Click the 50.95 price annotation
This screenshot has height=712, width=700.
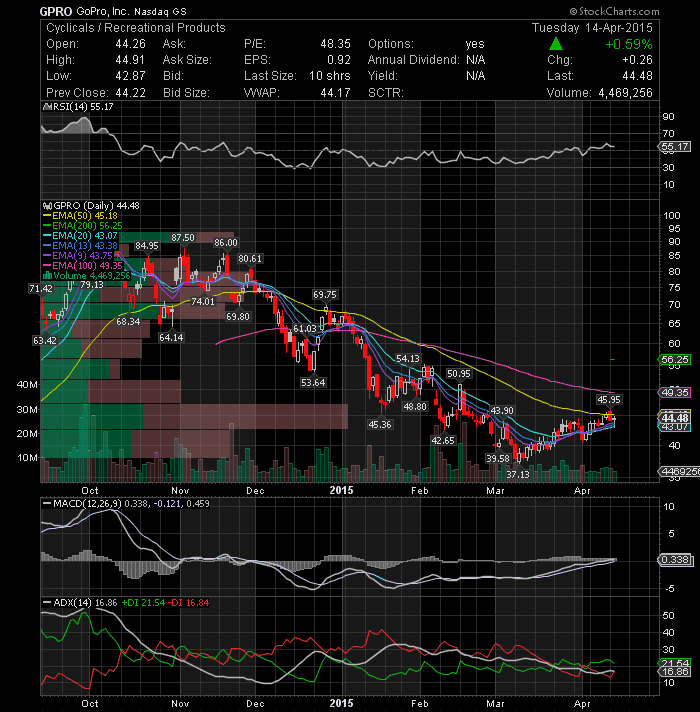pos(459,374)
